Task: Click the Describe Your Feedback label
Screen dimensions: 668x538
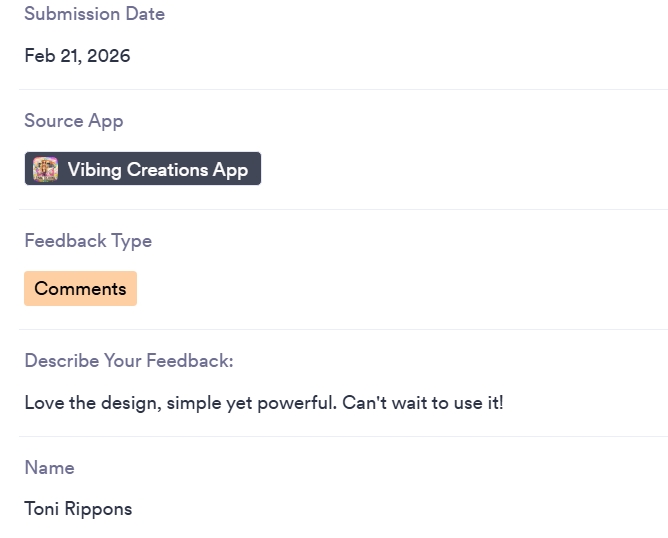Action: click(128, 361)
